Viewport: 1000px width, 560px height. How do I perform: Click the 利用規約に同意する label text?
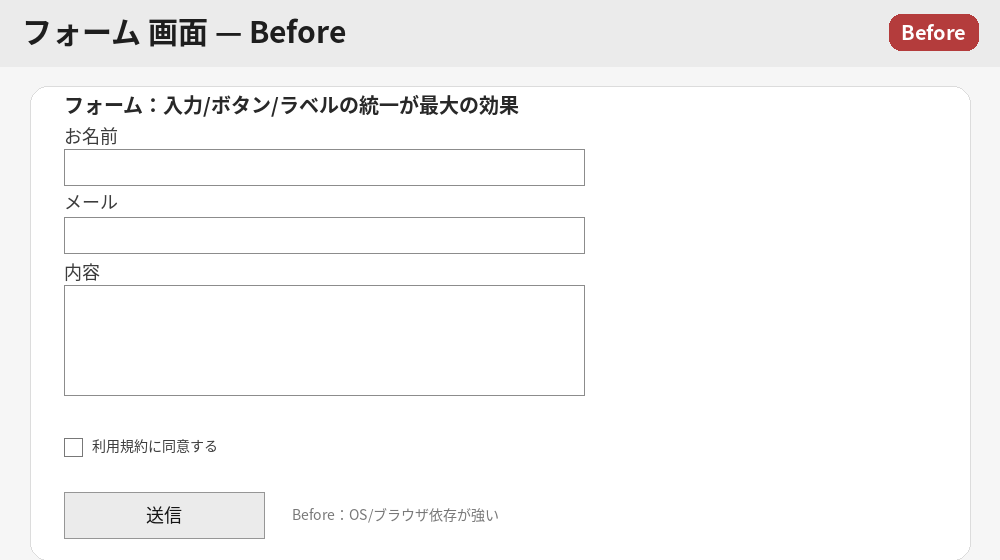pyautogui.click(x=154, y=446)
